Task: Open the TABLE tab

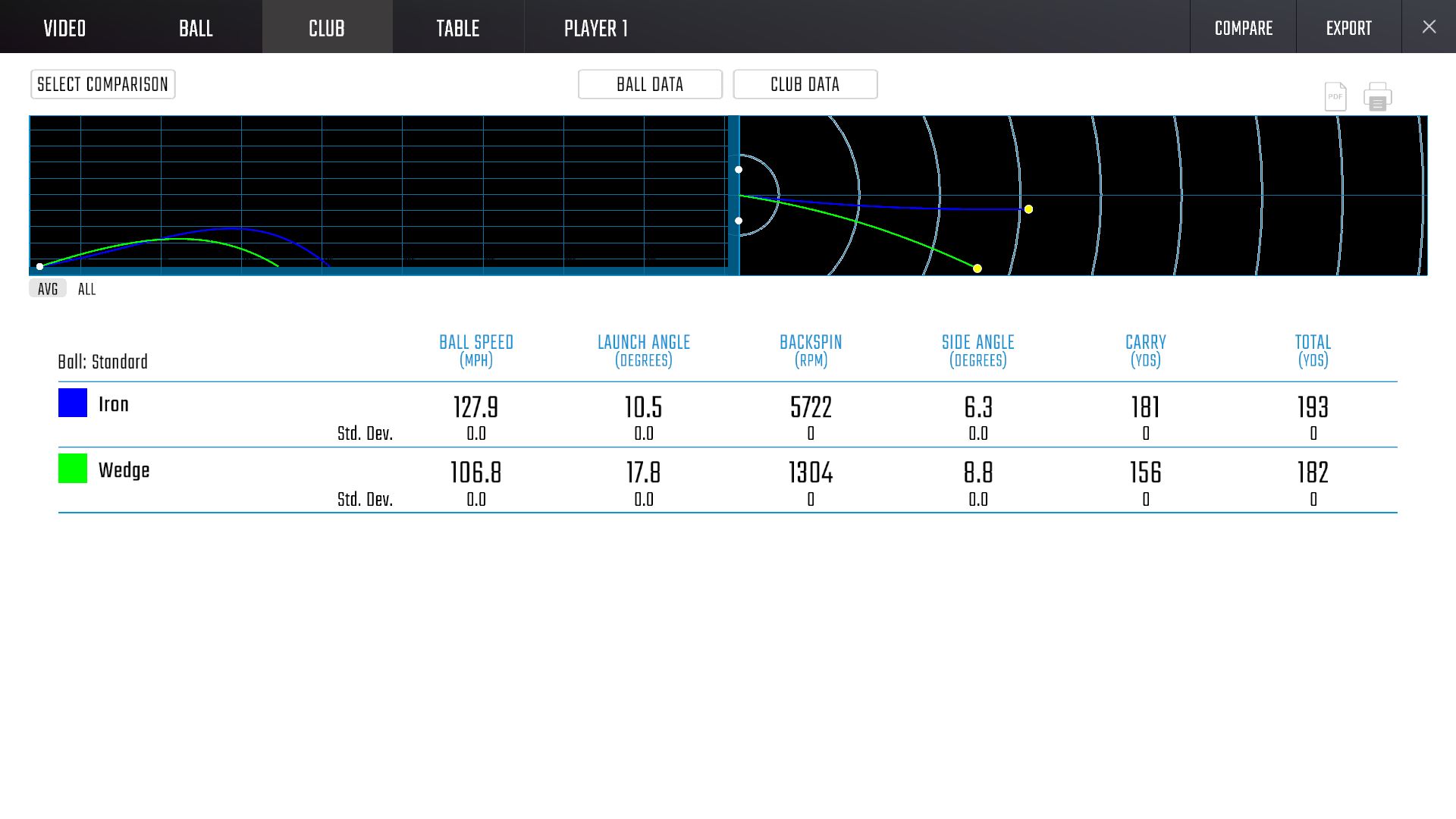Action: [458, 28]
